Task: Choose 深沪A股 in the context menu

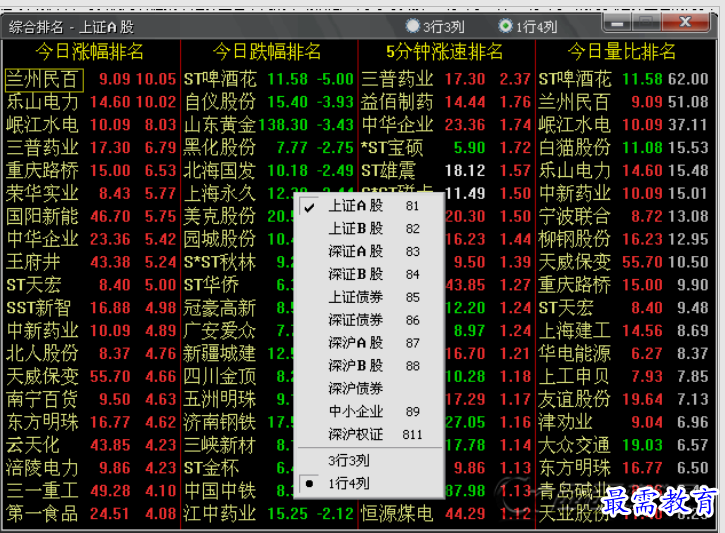Action: click(369, 343)
